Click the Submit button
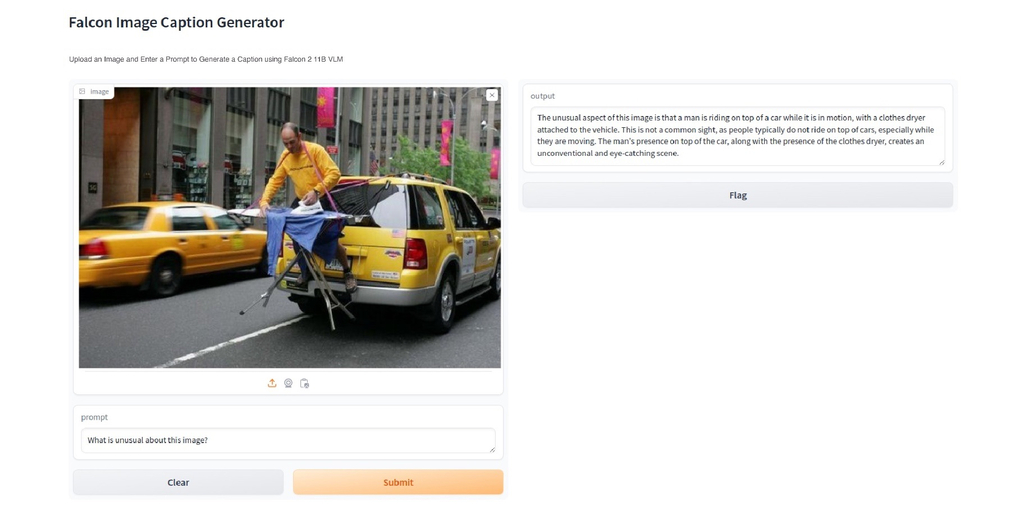 [x=398, y=483]
